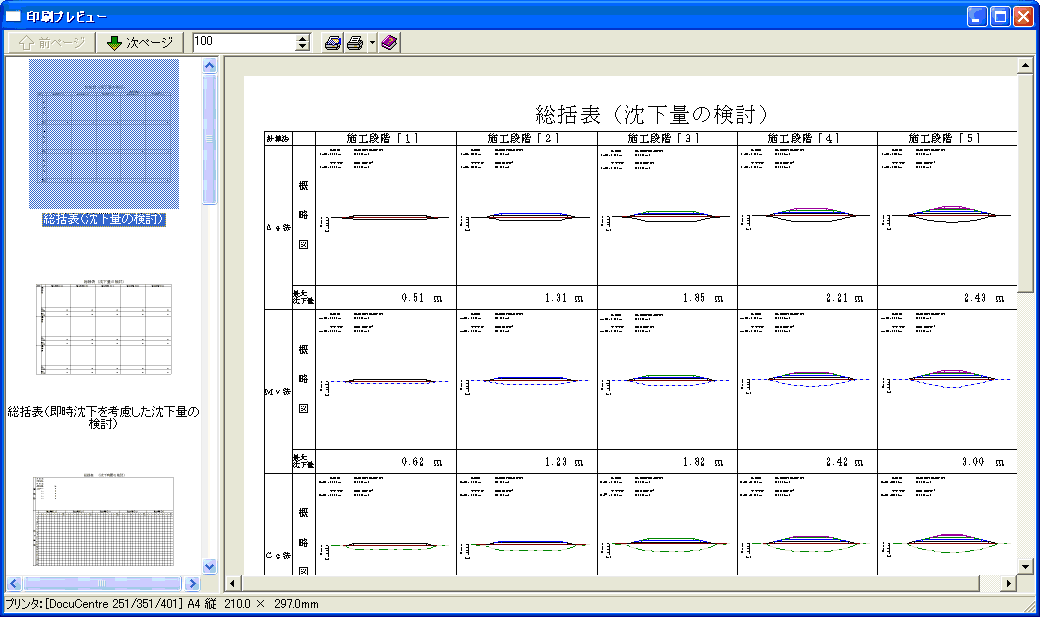Click the thumbnail panel scroll down arrow

point(210,567)
